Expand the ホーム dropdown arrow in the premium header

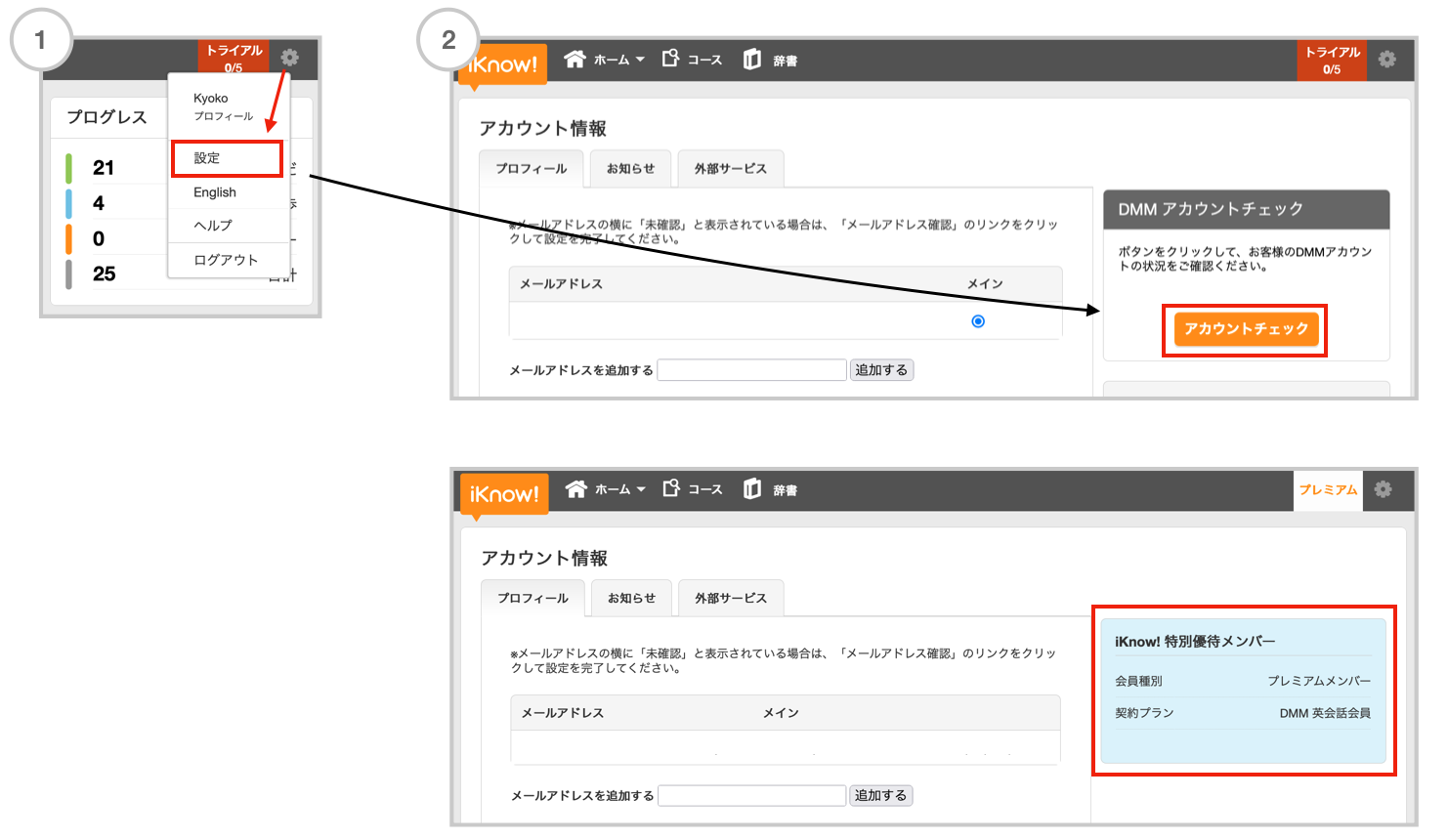[x=641, y=489]
